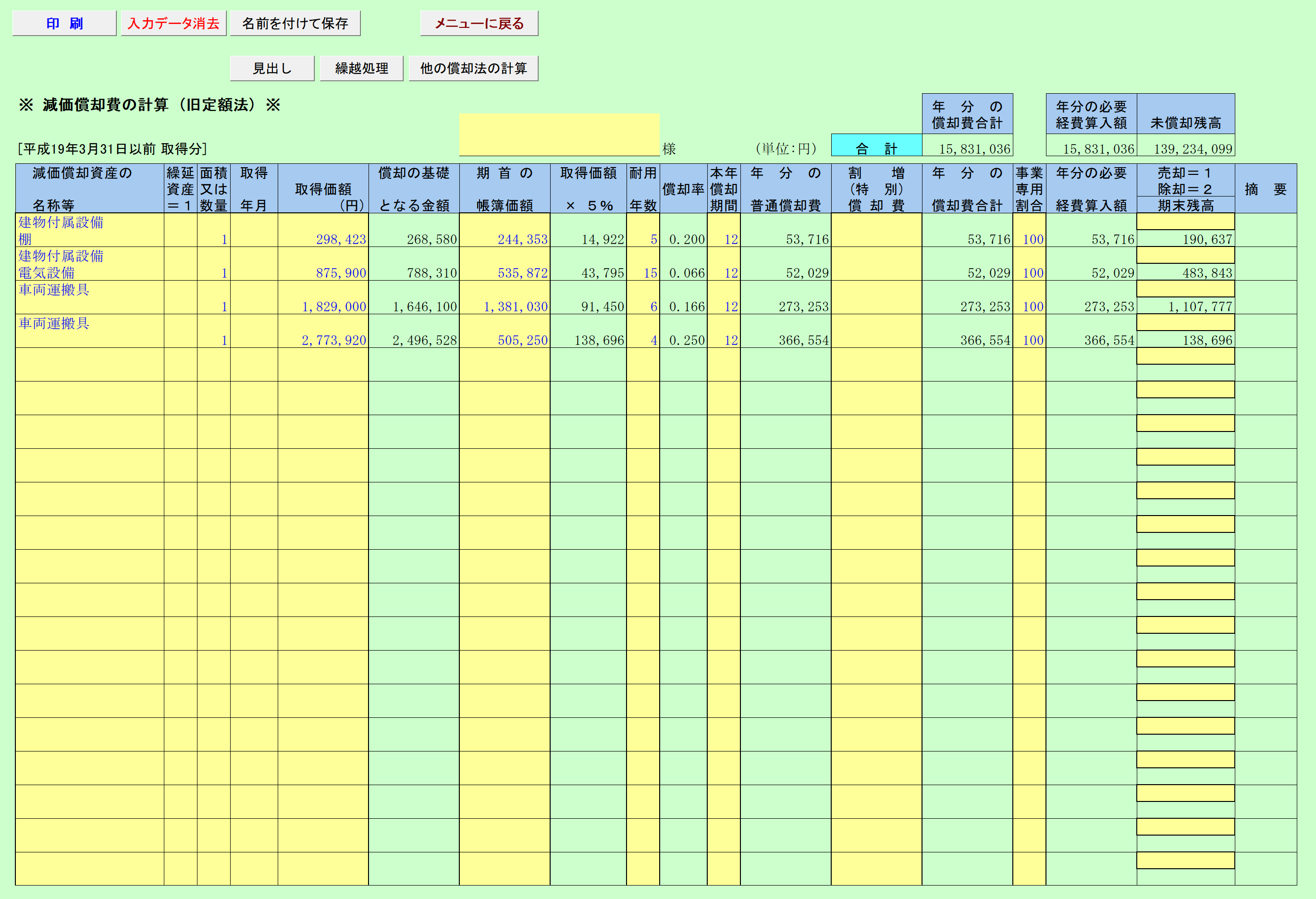Select useful life value 15
Image resolution: width=1316 pixels, height=899 pixels.
point(643,264)
